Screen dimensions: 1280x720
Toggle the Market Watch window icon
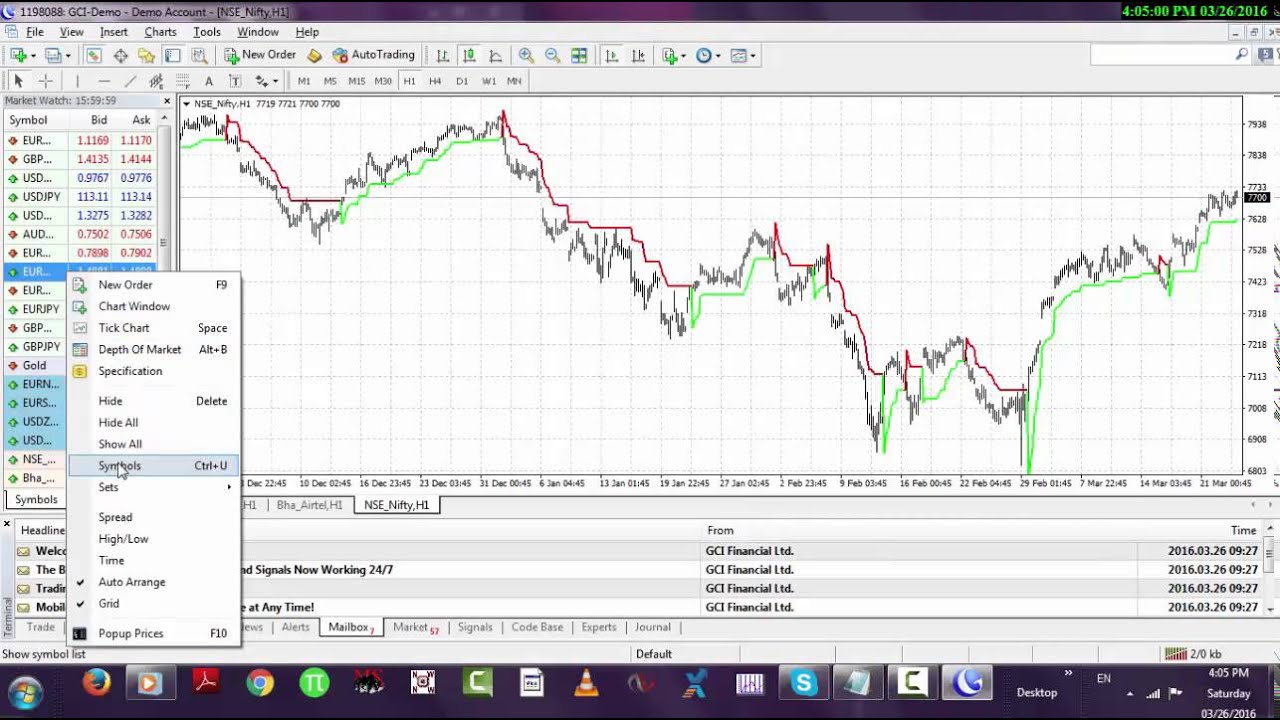94,56
